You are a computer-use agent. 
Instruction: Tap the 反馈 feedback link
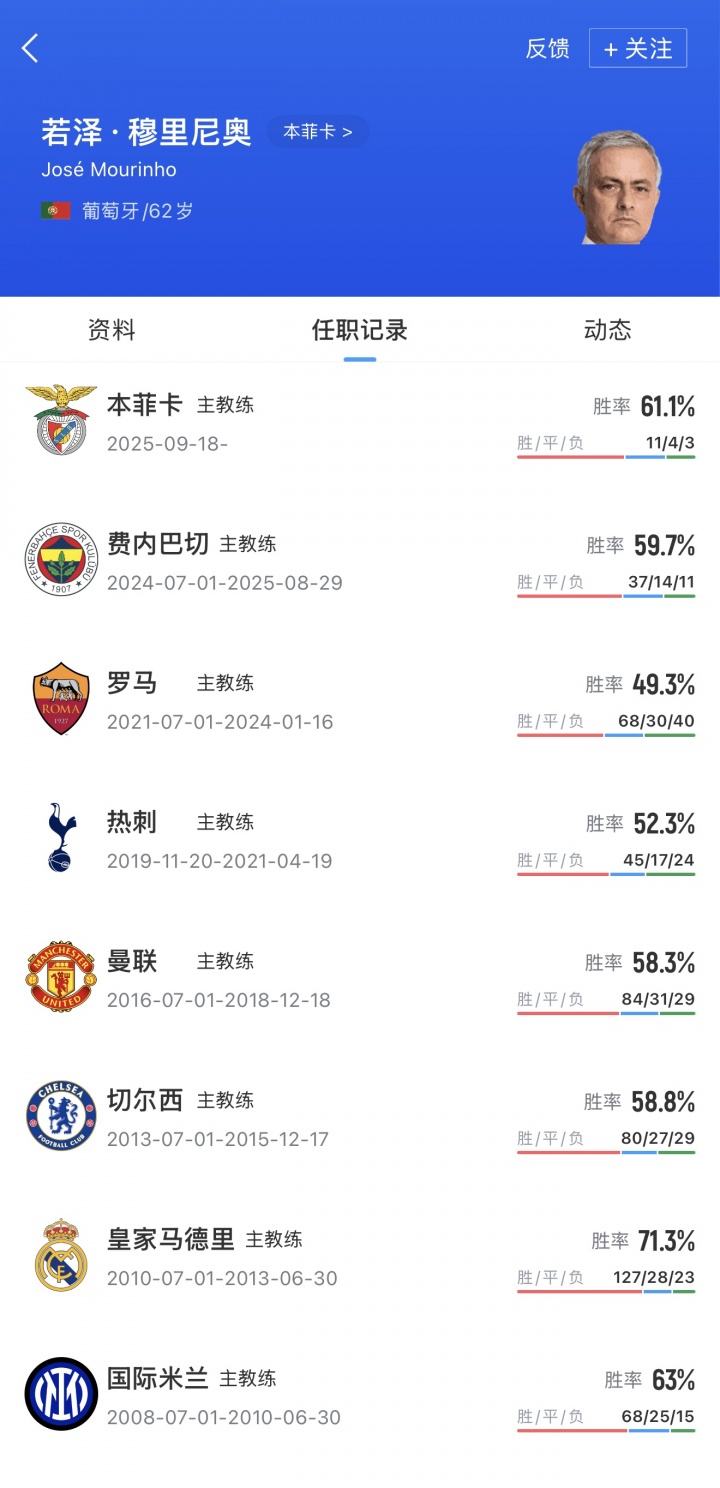tap(547, 49)
